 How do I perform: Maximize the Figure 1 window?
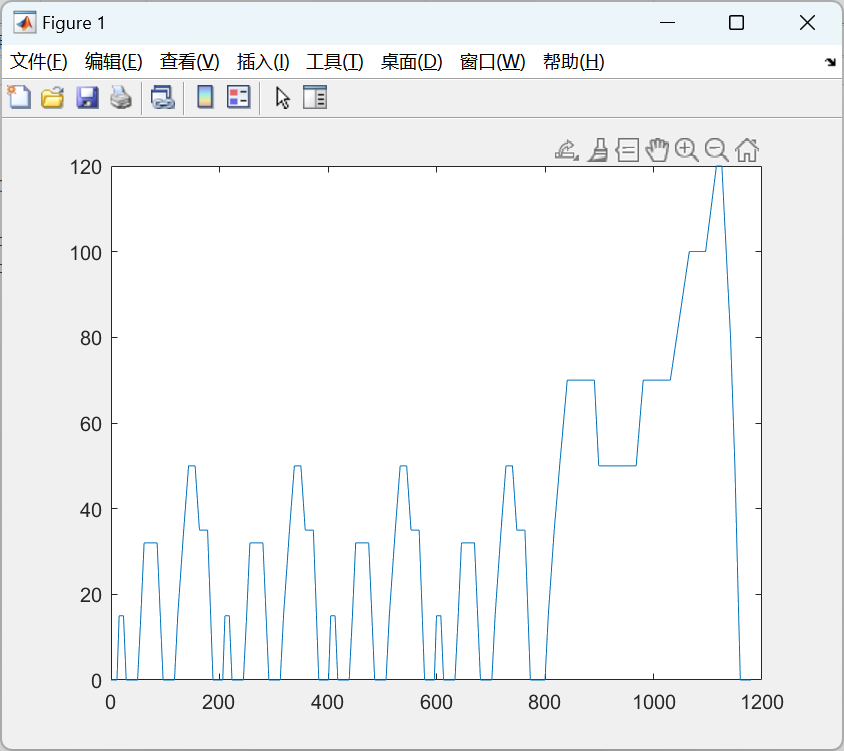click(x=736, y=23)
